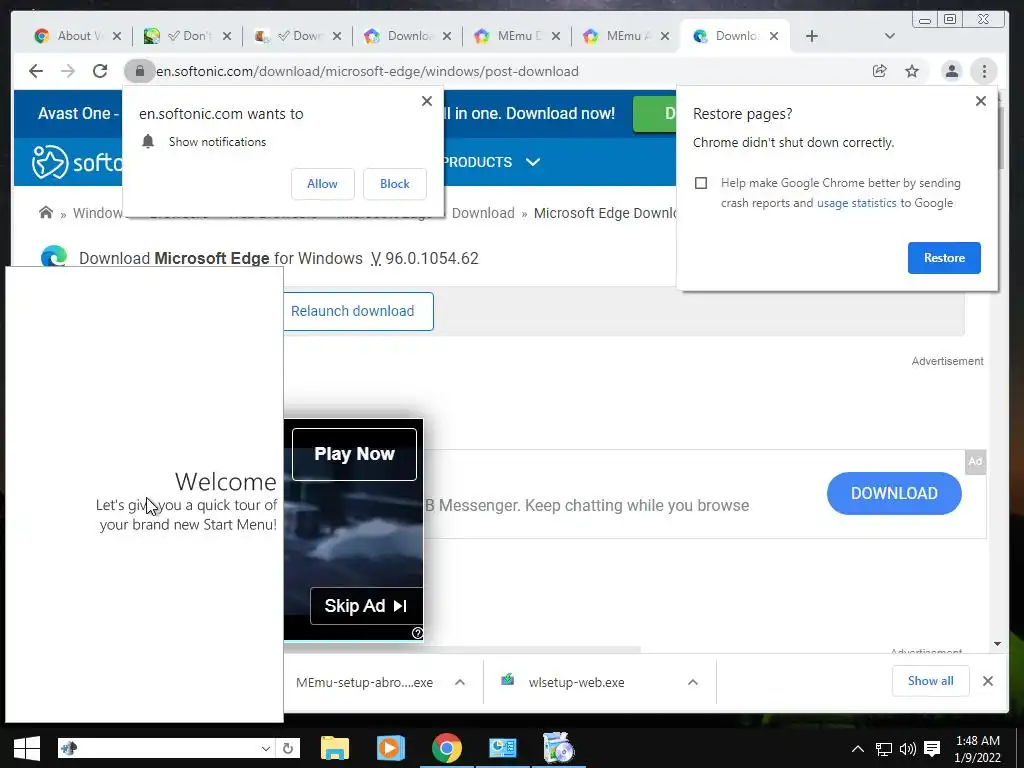The height and width of the screenshot is (768, 1024).
Task: Expand options for MEmu-setup download
Action: click(x=460, y=682)
